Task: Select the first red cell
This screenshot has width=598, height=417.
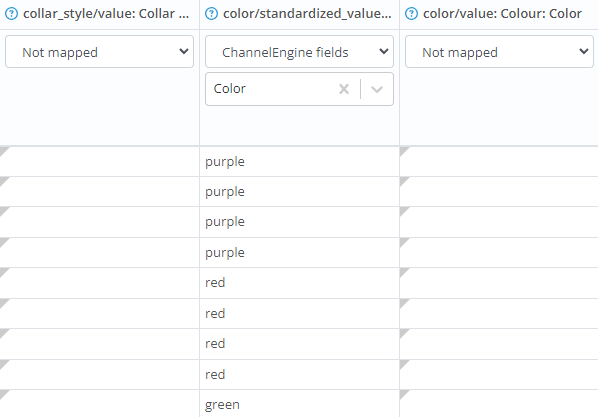Action: coord(299,283)
